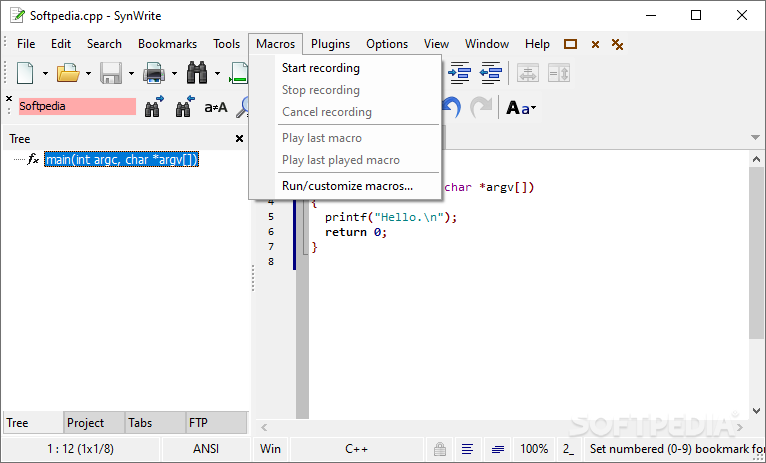766x463 pixels.
Task: Click Find previous binoculars icon
Action: click(x=185, y=106)
